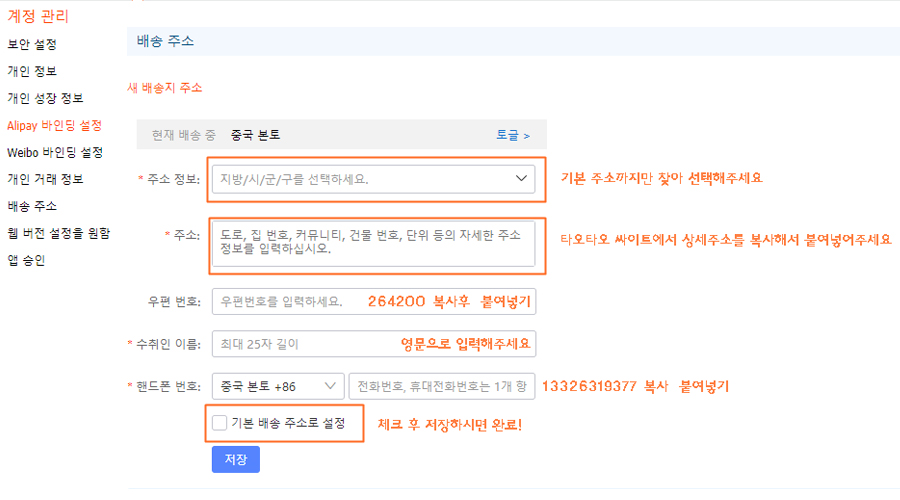The height and width of the screenshot is (500, 900).
Task: Click the 계정 관리 heading
Action: coord(38,16)
